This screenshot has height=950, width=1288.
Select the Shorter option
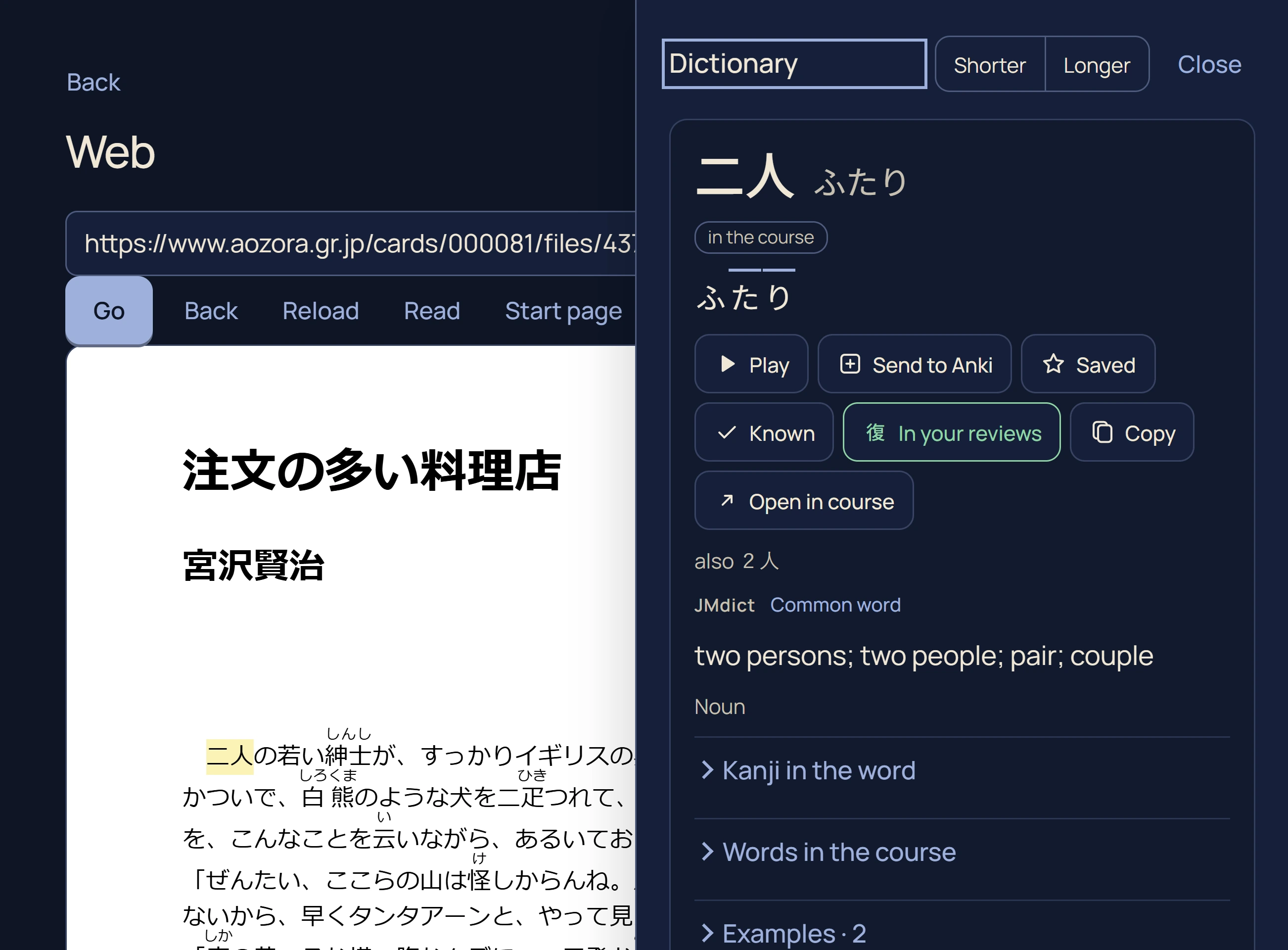point(990,64)
